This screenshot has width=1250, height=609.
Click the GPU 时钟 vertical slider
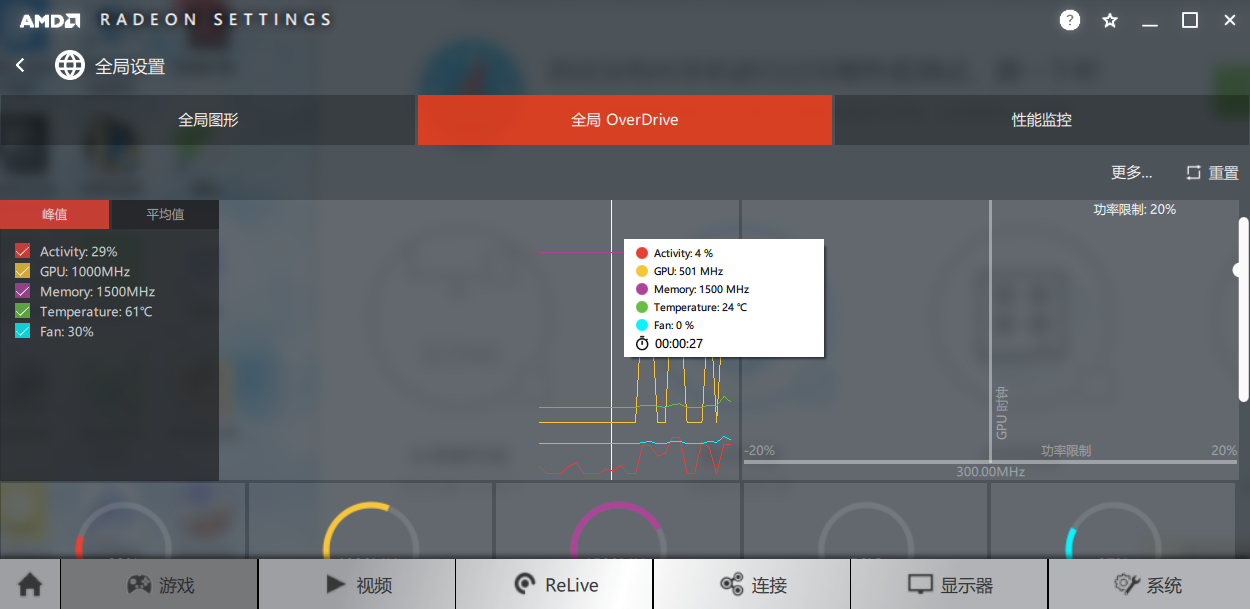point(991,330)
